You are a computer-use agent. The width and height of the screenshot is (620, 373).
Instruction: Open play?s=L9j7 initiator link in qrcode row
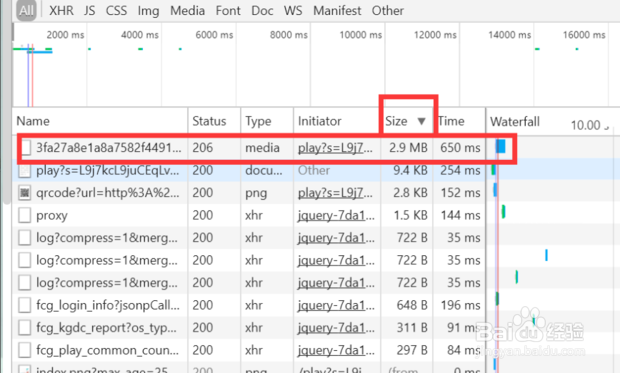335,193
